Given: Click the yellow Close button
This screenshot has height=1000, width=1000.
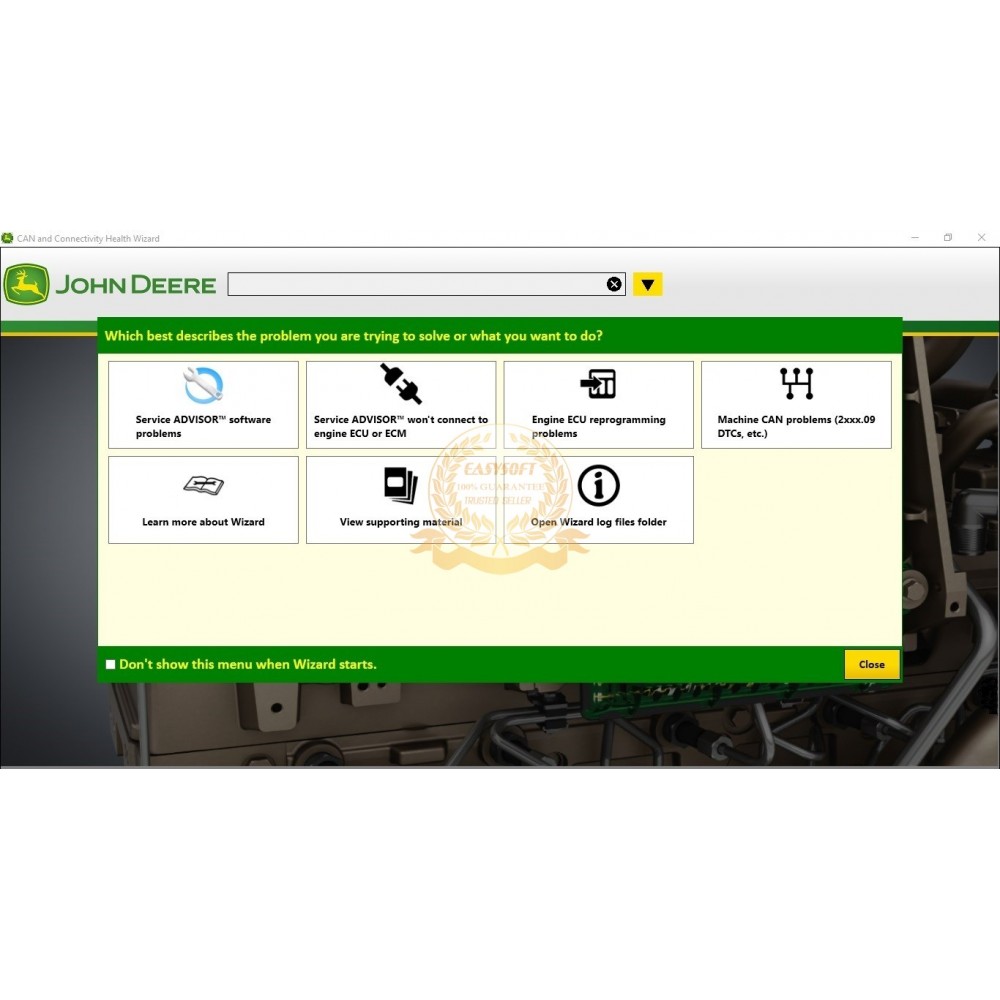Looking at the screenshot, I should [871, 664].
